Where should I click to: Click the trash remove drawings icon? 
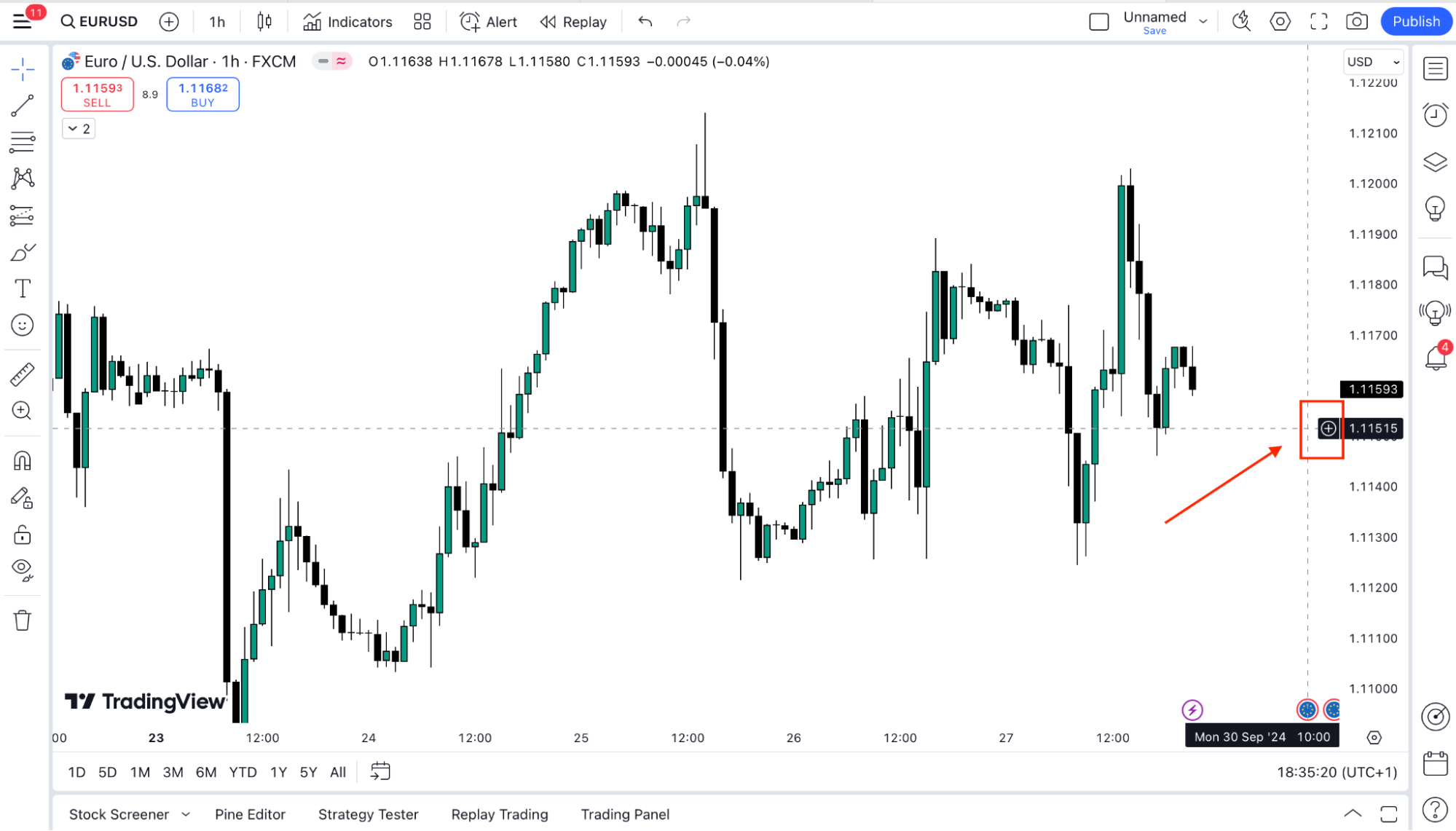pyautogui.click(x=22, y=621)
